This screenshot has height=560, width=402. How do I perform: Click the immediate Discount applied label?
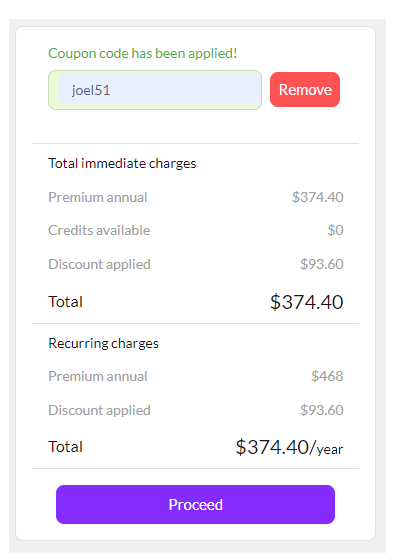click(100, 264)
